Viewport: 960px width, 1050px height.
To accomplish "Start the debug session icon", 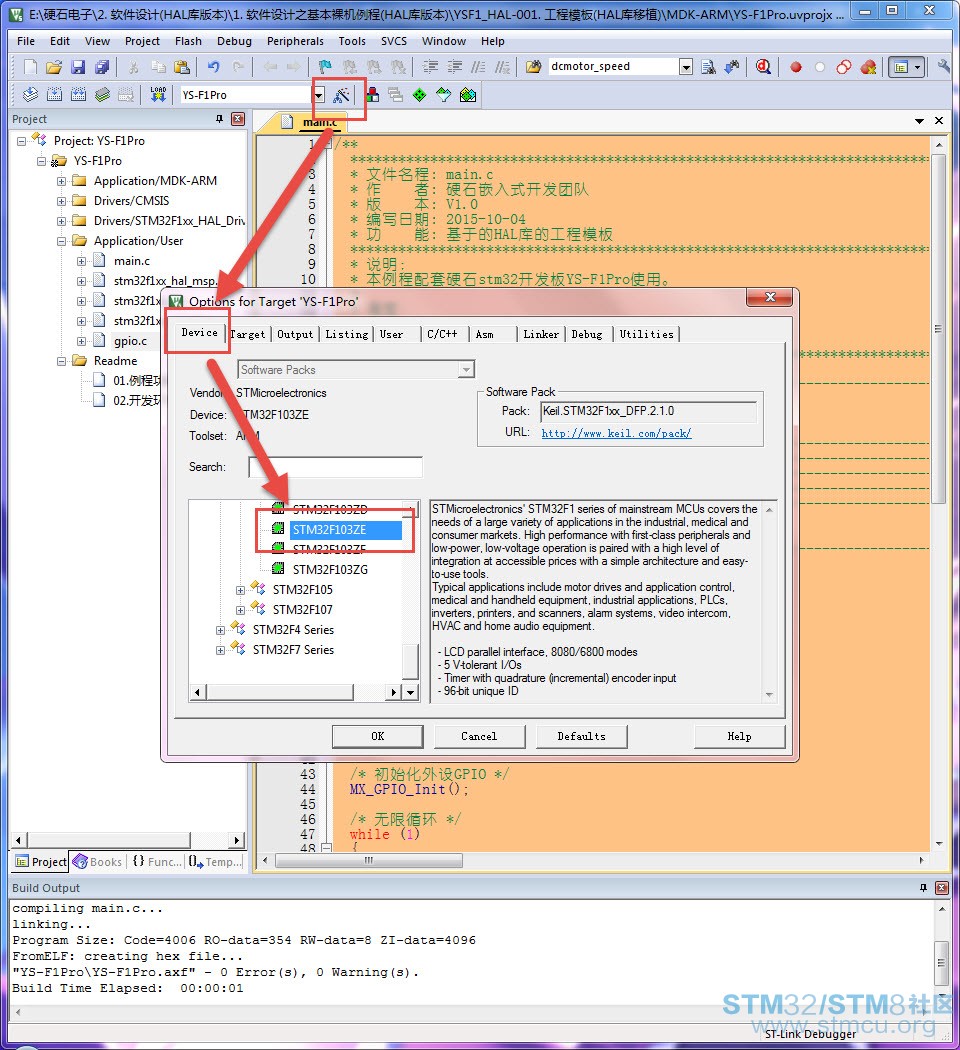I will point(763,66).
